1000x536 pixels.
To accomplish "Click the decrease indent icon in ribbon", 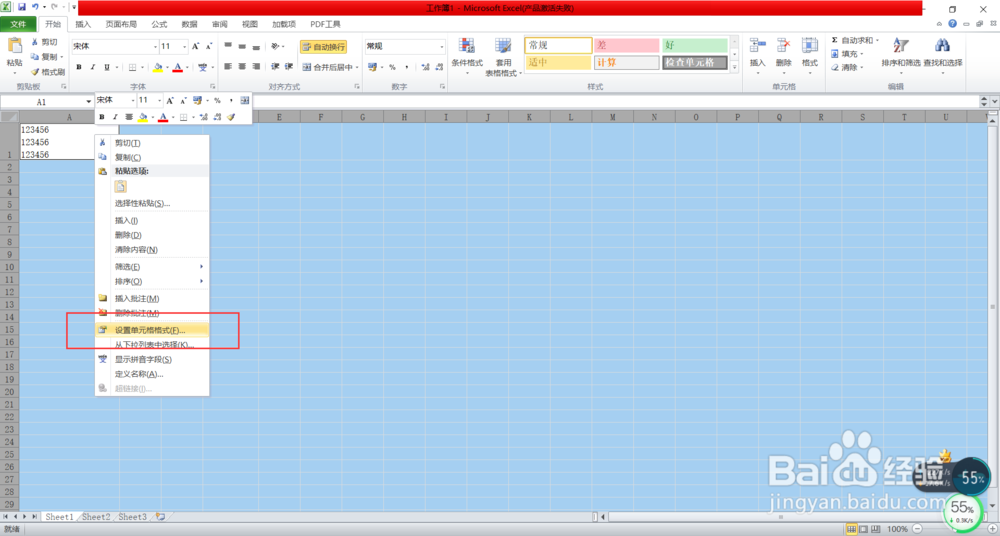I will tap(275, 67).
